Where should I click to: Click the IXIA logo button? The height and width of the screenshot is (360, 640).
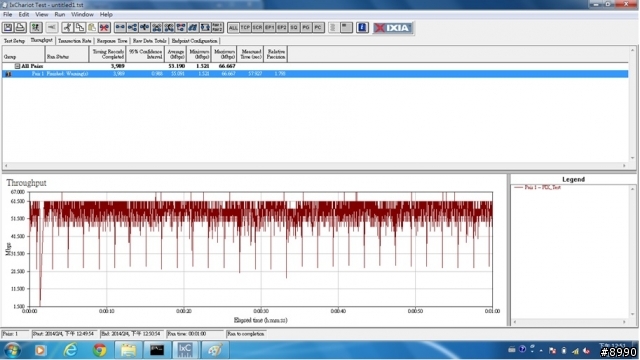[393, 27]
